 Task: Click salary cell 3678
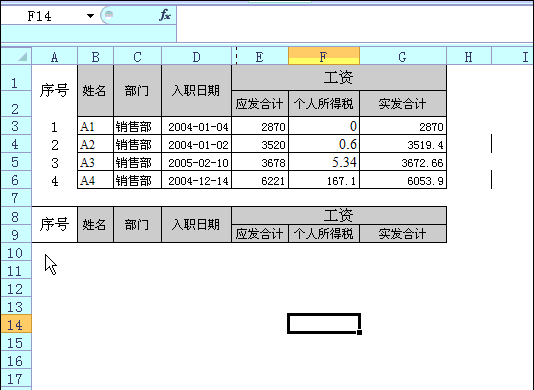point(260,162)
